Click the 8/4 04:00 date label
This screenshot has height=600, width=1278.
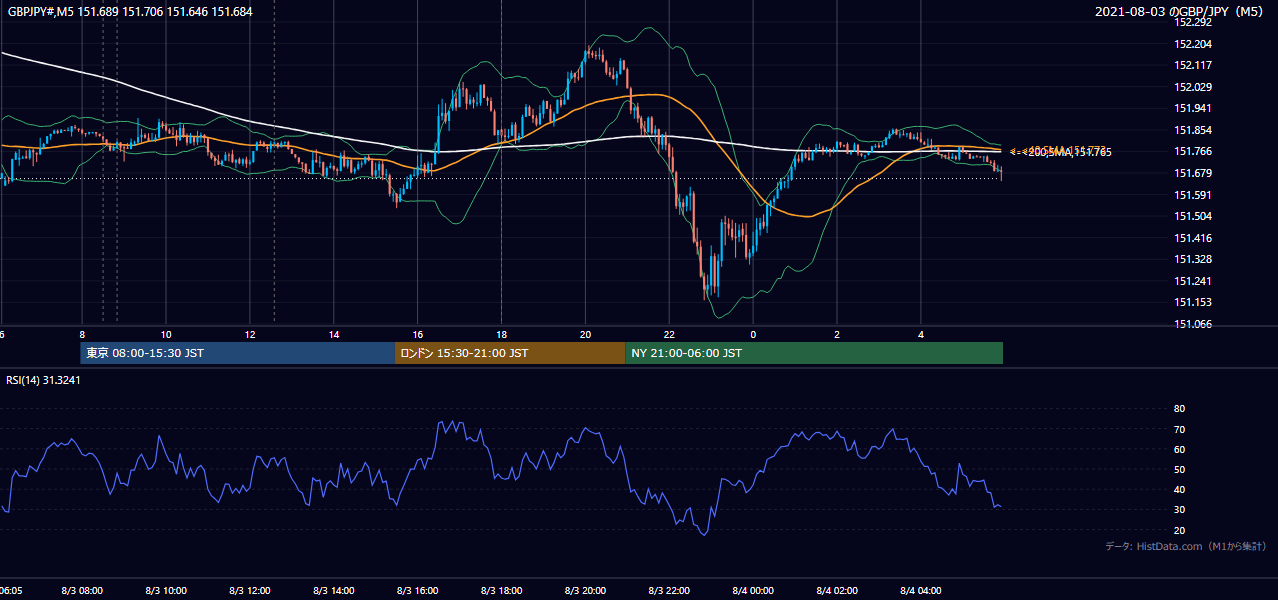[x=922, y=591]
